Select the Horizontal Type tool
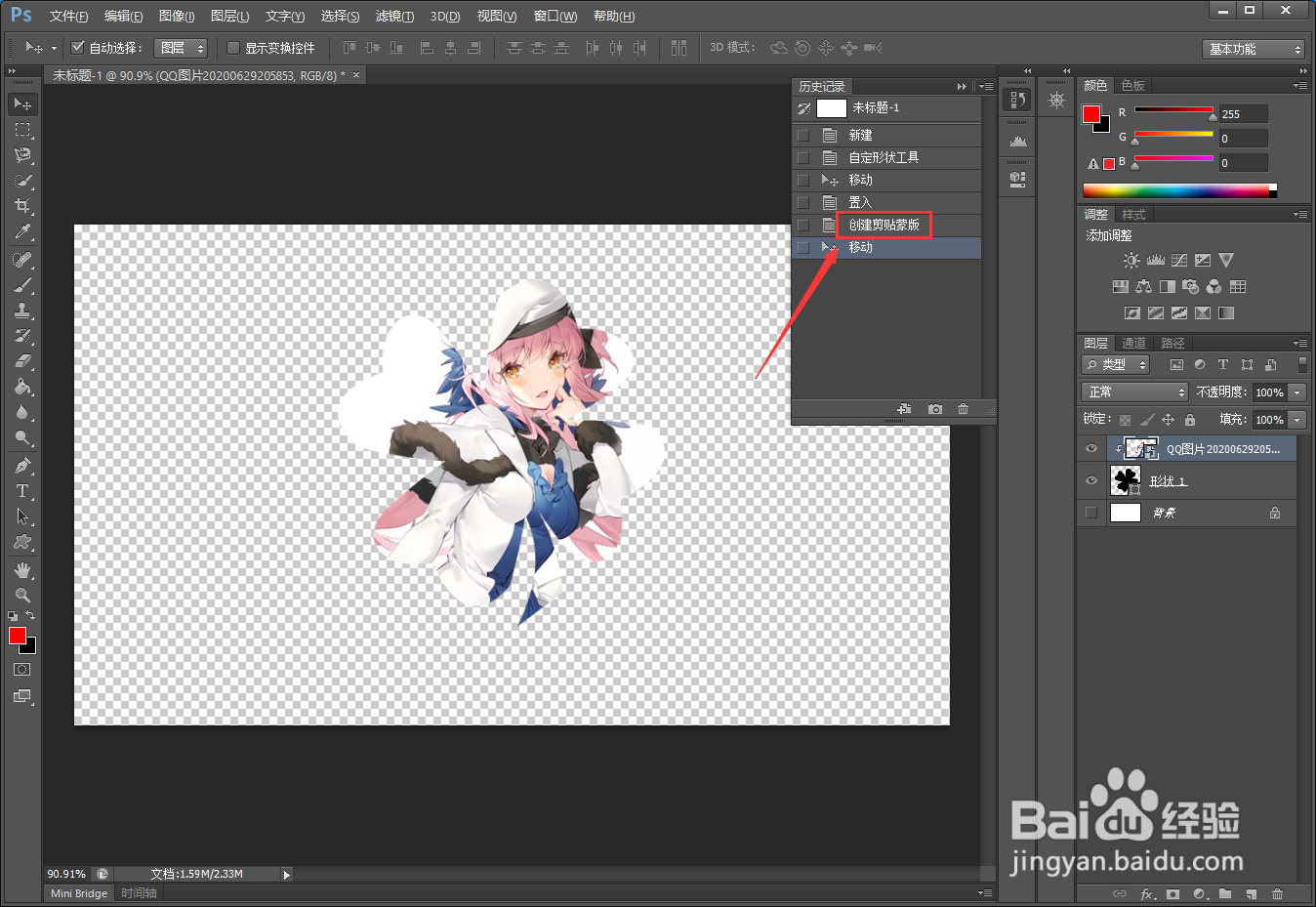Image resolution: width=1316 pixels, height=907 pixels. tap(21, 491)
